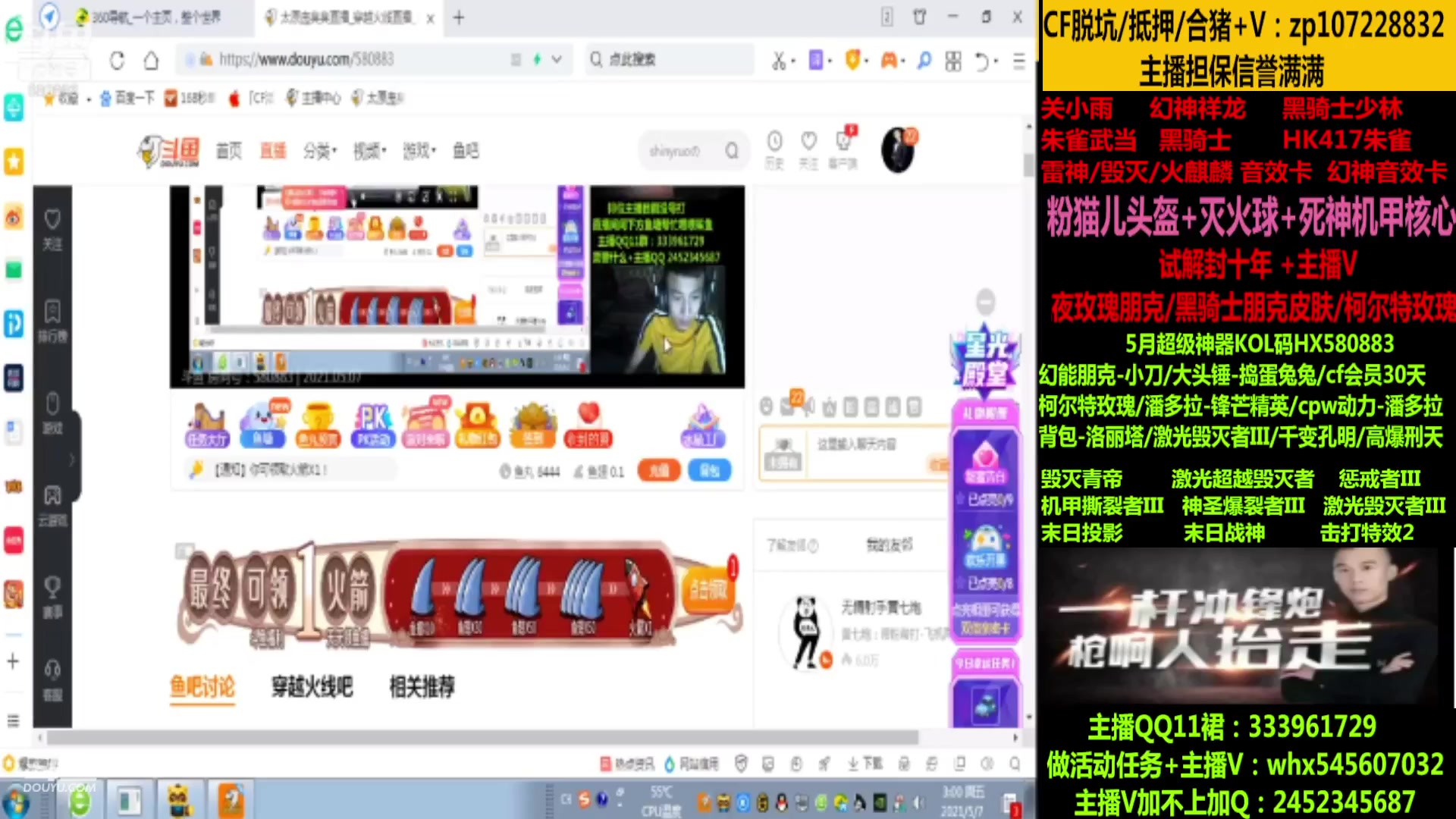Viewport: 1456px width, 819px height.
Task: Open the Windows Start button
Action: point(16,802)
